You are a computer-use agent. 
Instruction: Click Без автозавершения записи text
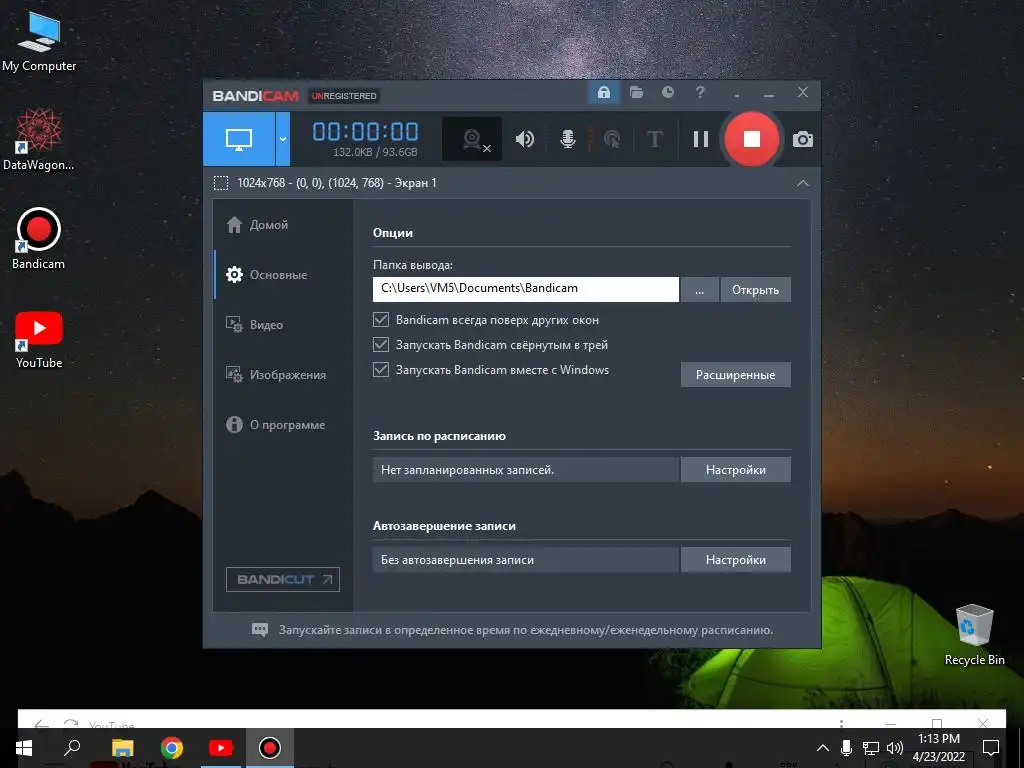point(457,560)
